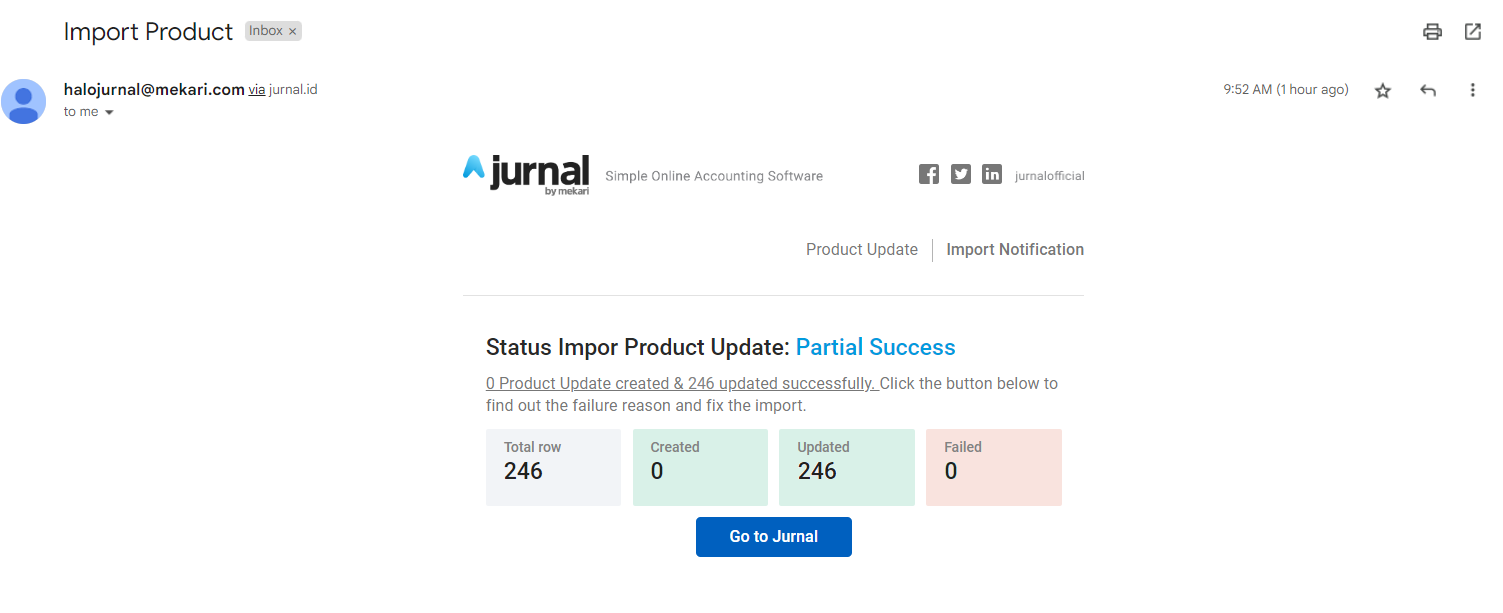1503x613 pixels.
Task: Click the Jurnal by Mekari logo
Action: point(527,174)
